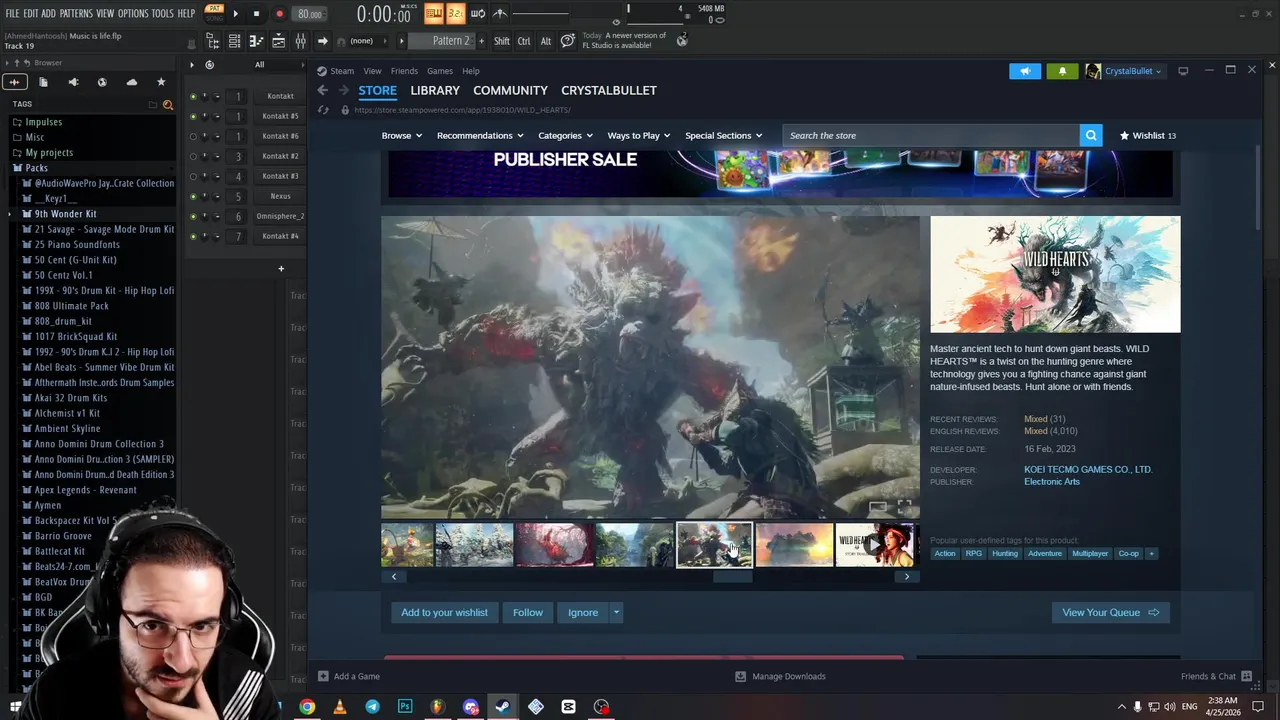Select the browser speaker sounds tab icon
The width and height of the screenshot is (1280, 720).
73,82
